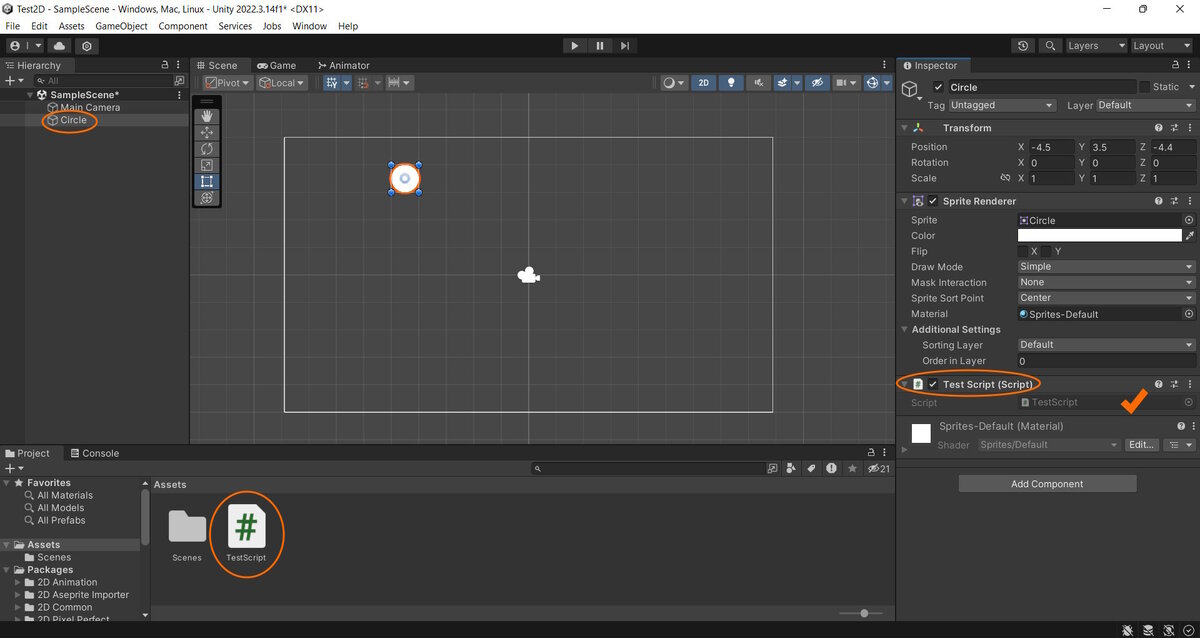Open the Layer dropdown showing Default
This screenshot has height=638, width=1200.
click(1145, 105)
